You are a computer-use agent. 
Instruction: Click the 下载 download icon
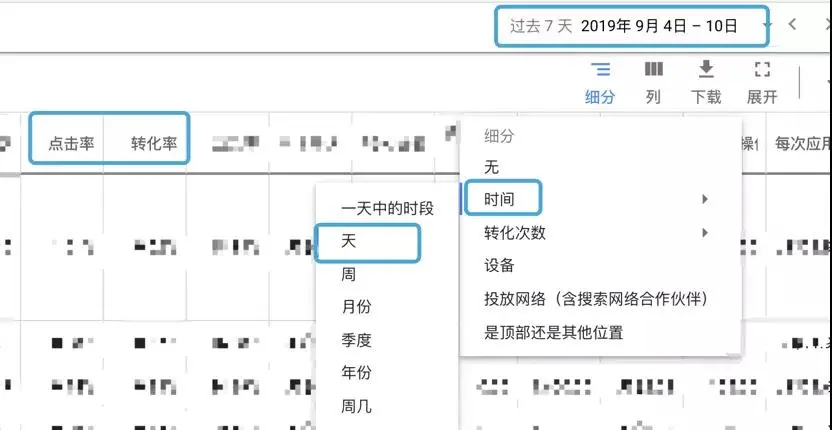706,70
